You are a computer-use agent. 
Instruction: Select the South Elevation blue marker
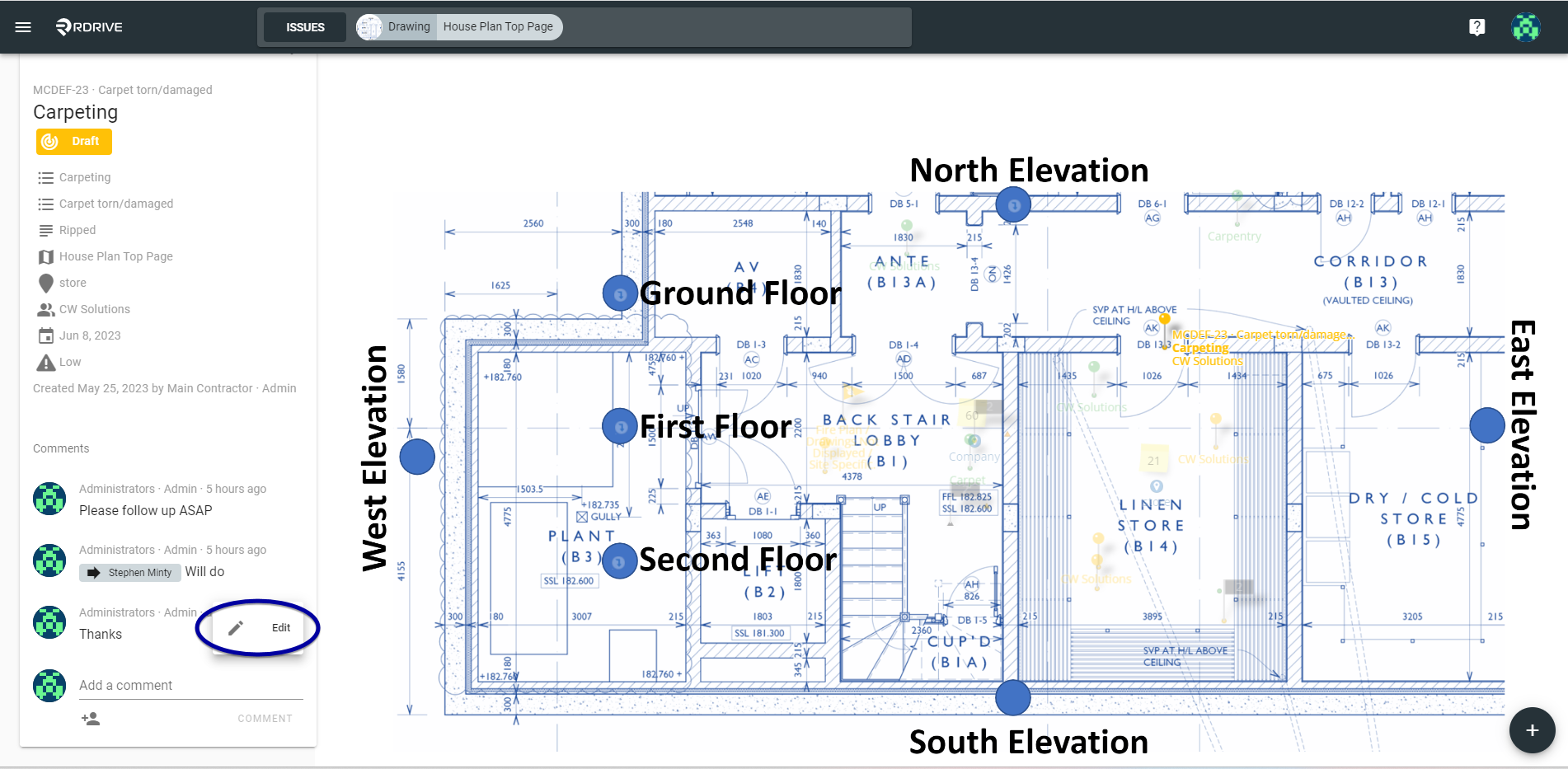pyautogui.click(x=1013, y=698)
